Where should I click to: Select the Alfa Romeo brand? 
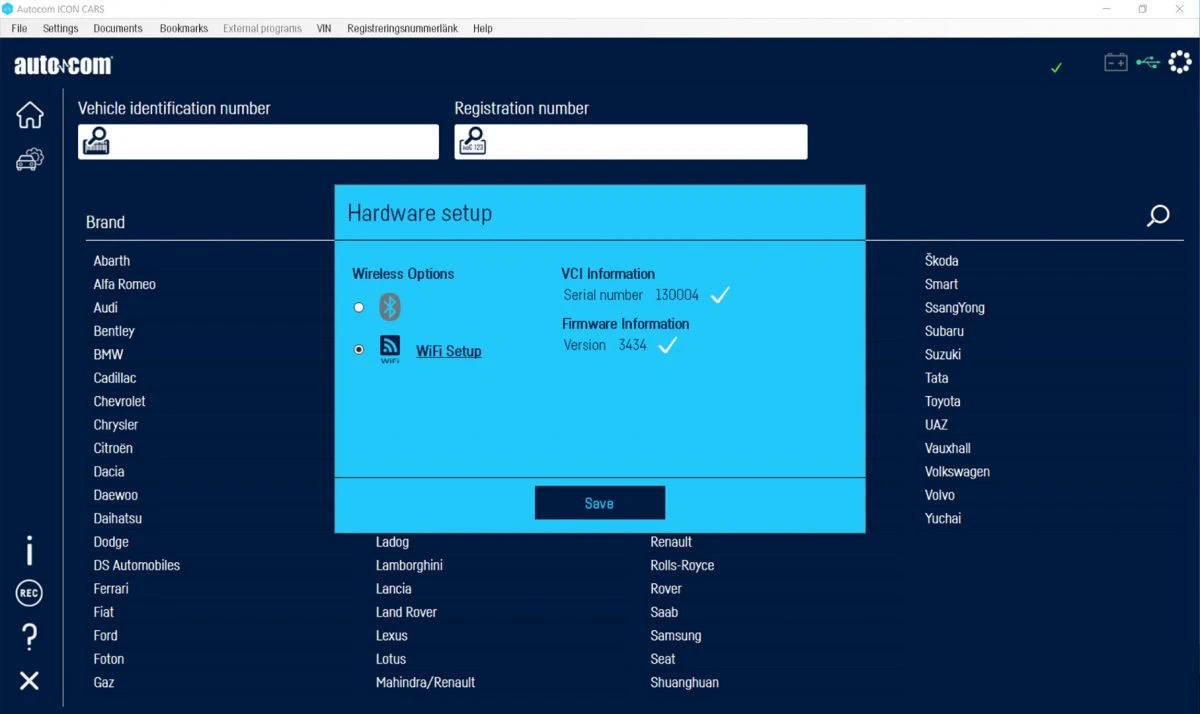[125, 284]
